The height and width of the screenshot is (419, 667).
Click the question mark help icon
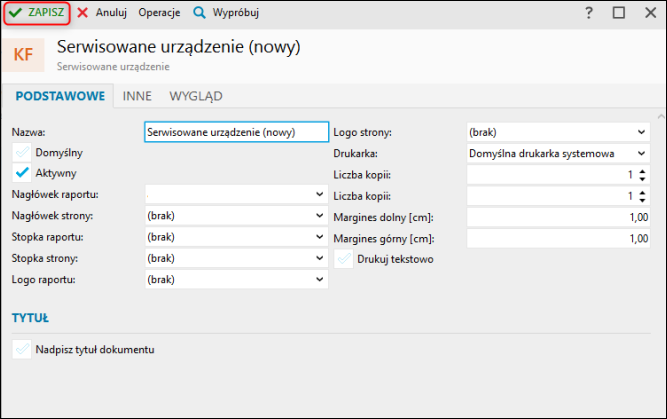(589, 13)
